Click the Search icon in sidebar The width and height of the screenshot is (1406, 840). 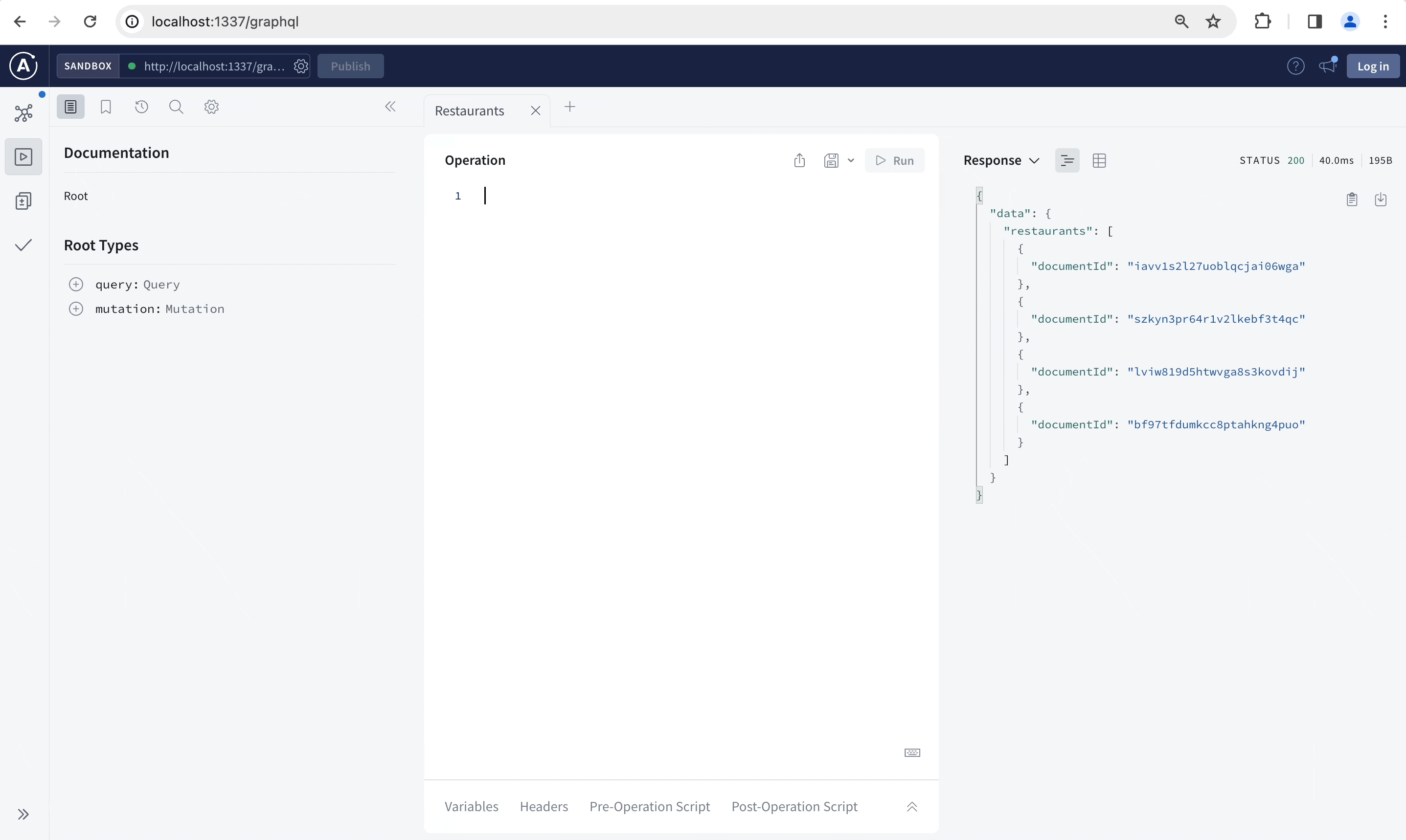click(x=176, y=107)
